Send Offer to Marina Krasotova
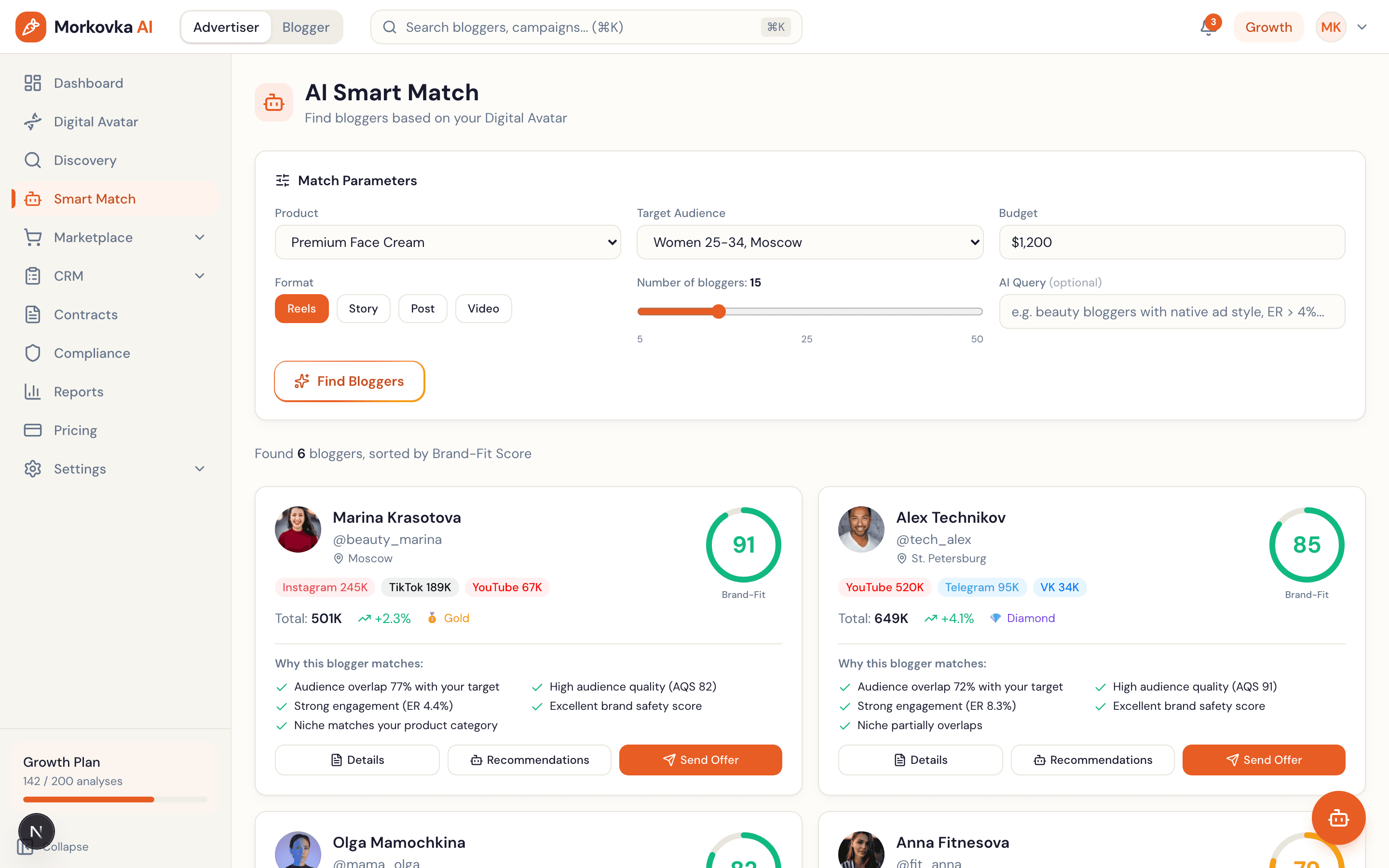 700,759
